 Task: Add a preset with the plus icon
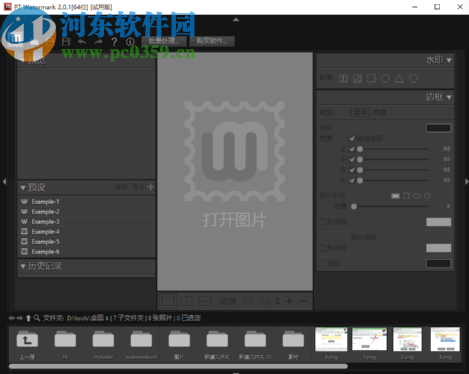151,187
